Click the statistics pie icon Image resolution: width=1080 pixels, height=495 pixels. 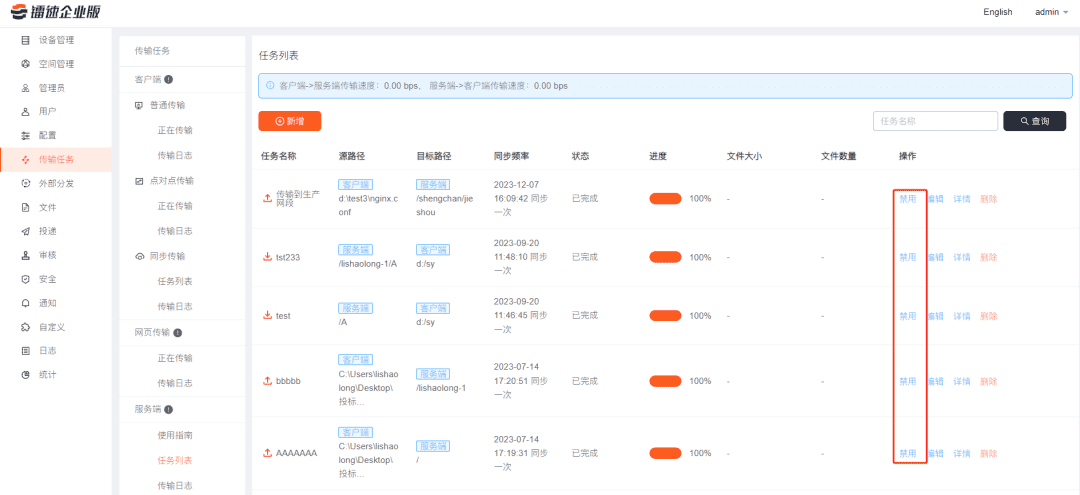click(x=26, y=375)
